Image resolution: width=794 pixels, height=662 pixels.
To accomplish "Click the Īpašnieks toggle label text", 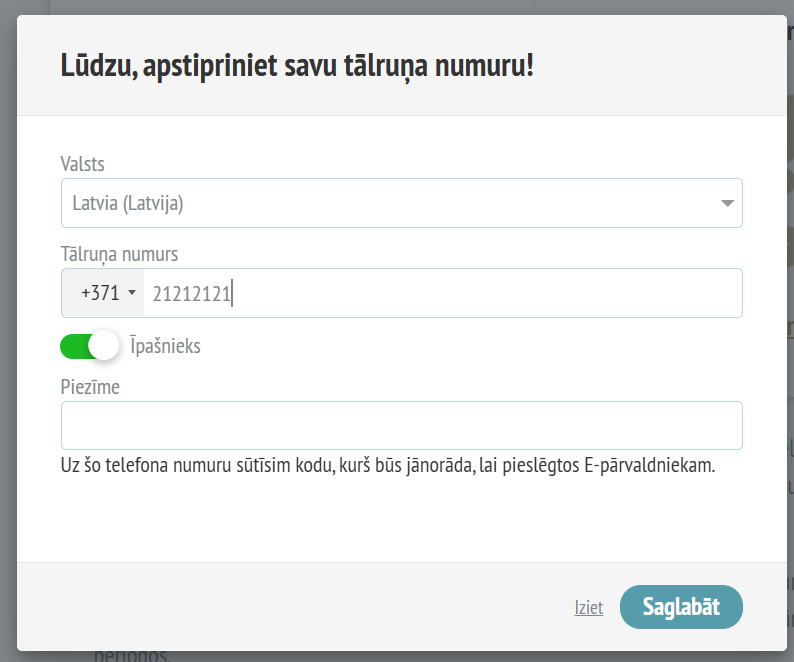I will (x=165, y=346).
